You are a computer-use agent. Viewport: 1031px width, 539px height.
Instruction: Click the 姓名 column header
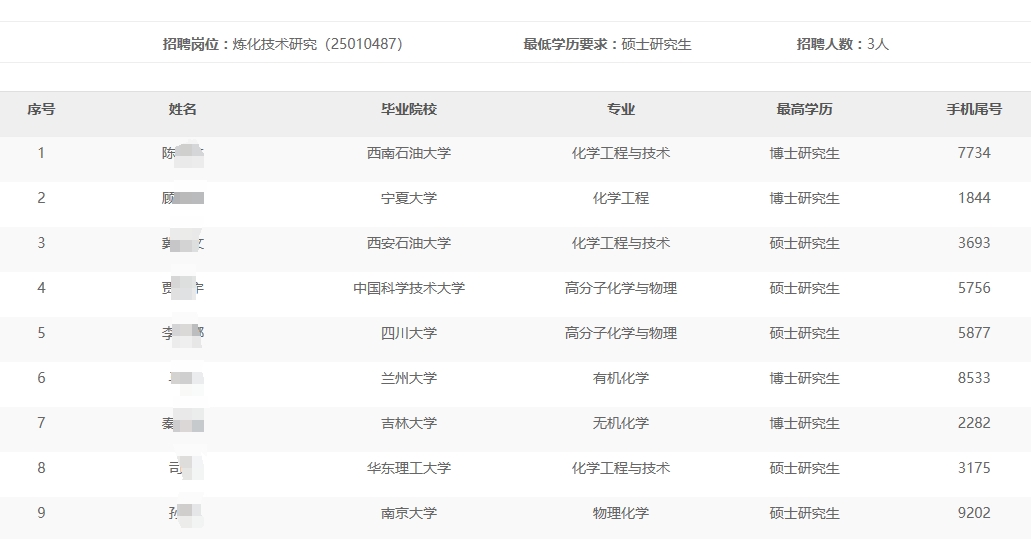click(x=183, y=109)
